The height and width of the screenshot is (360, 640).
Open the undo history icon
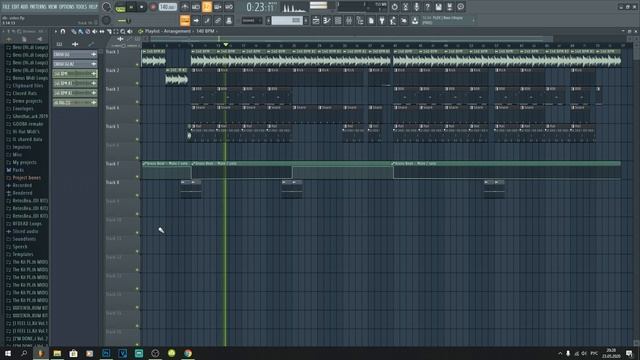click(x=394, y=7)
